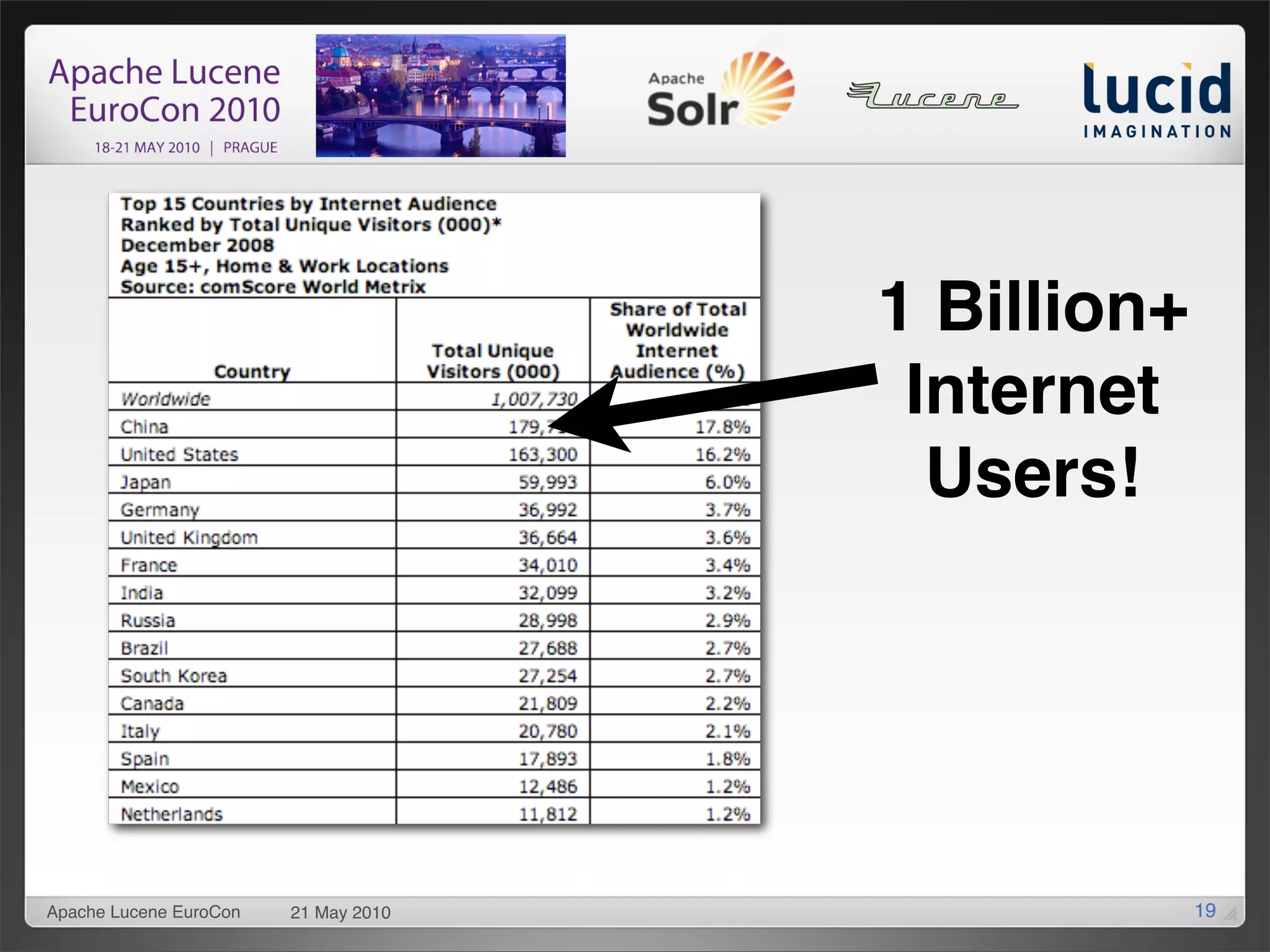
Task: Click the 12,486 visitors value
Action: (548, 787)
